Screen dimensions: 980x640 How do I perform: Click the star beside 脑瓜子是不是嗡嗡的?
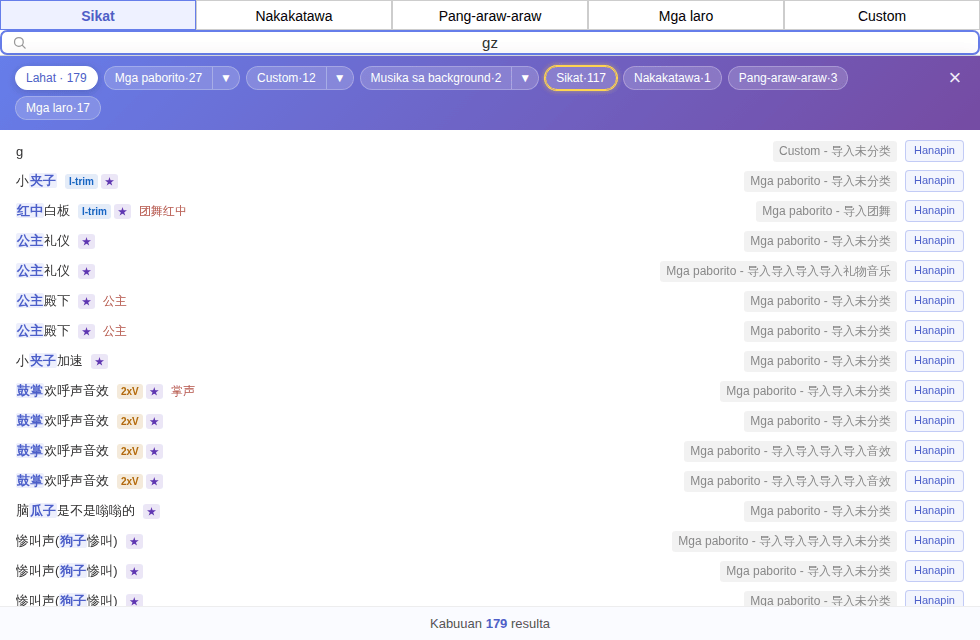[151, 511]
